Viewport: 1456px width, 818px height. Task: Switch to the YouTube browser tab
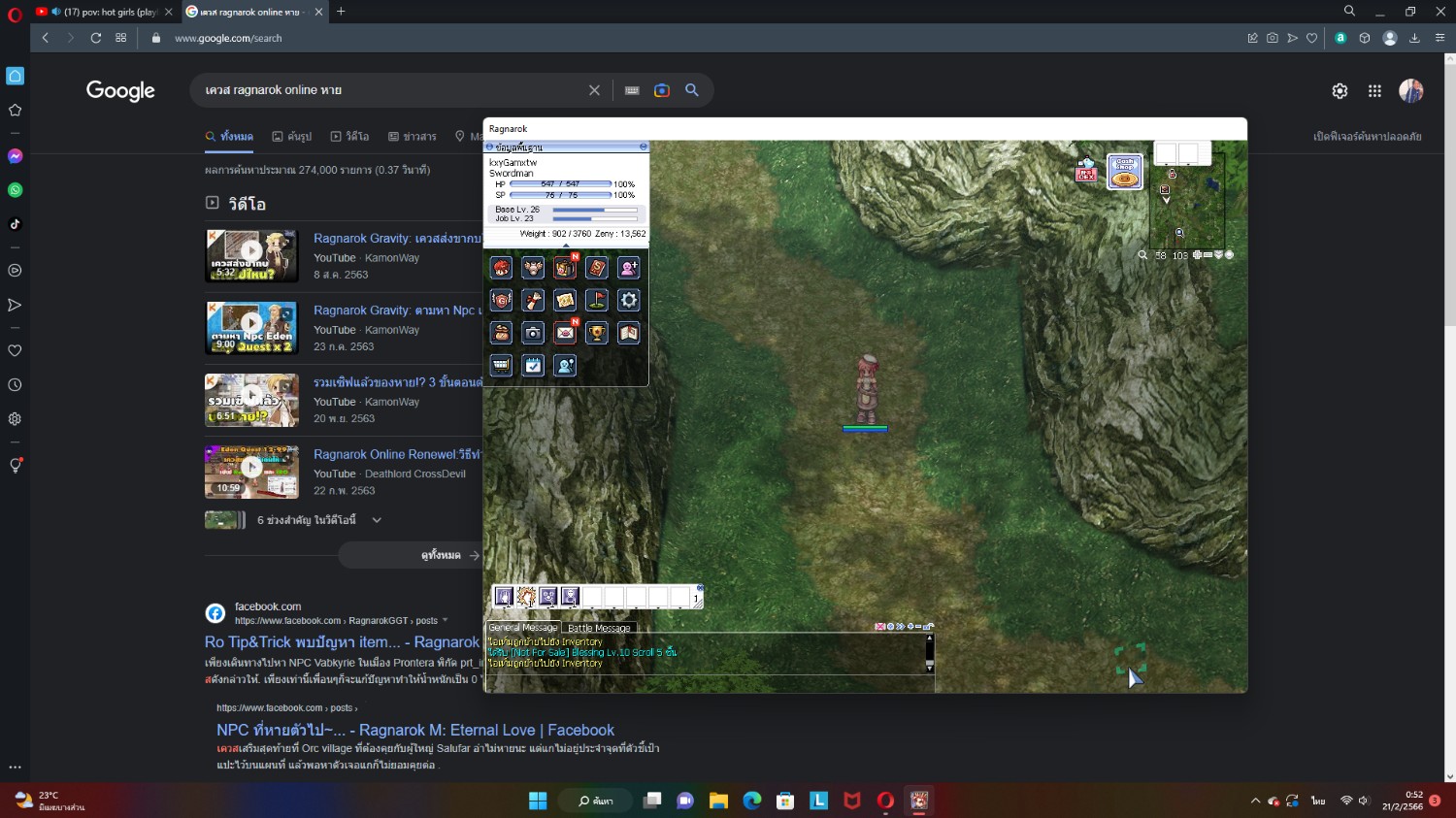click(103, 12)
